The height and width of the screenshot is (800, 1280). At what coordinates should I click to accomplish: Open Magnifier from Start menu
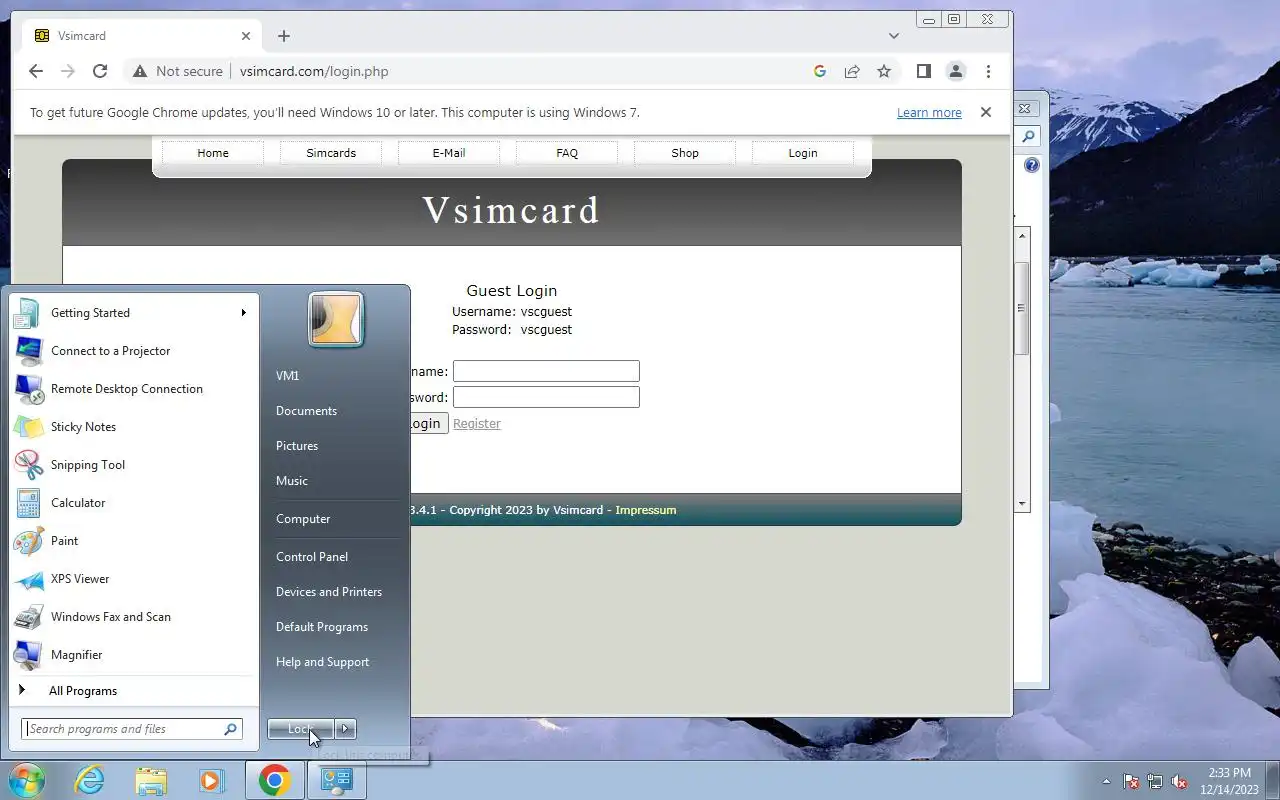pyautogui.click(x=133, y=655)
